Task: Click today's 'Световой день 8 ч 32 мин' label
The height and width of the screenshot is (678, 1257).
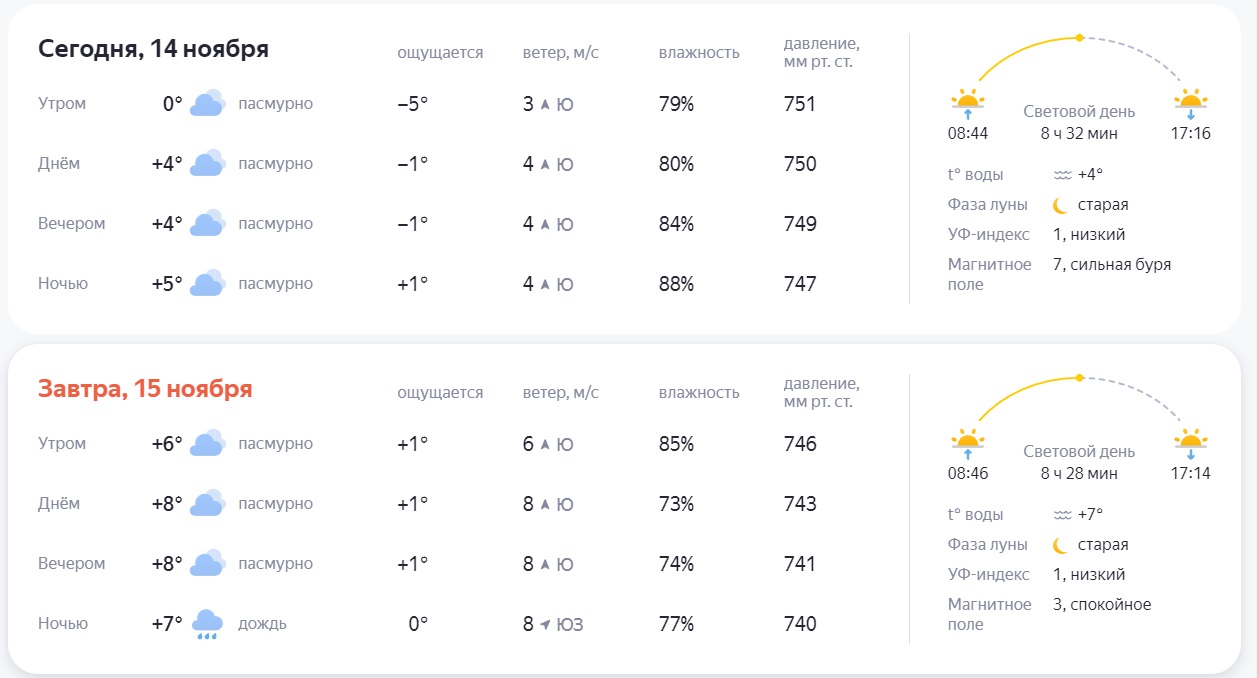Action: (x=1079, y=122)
